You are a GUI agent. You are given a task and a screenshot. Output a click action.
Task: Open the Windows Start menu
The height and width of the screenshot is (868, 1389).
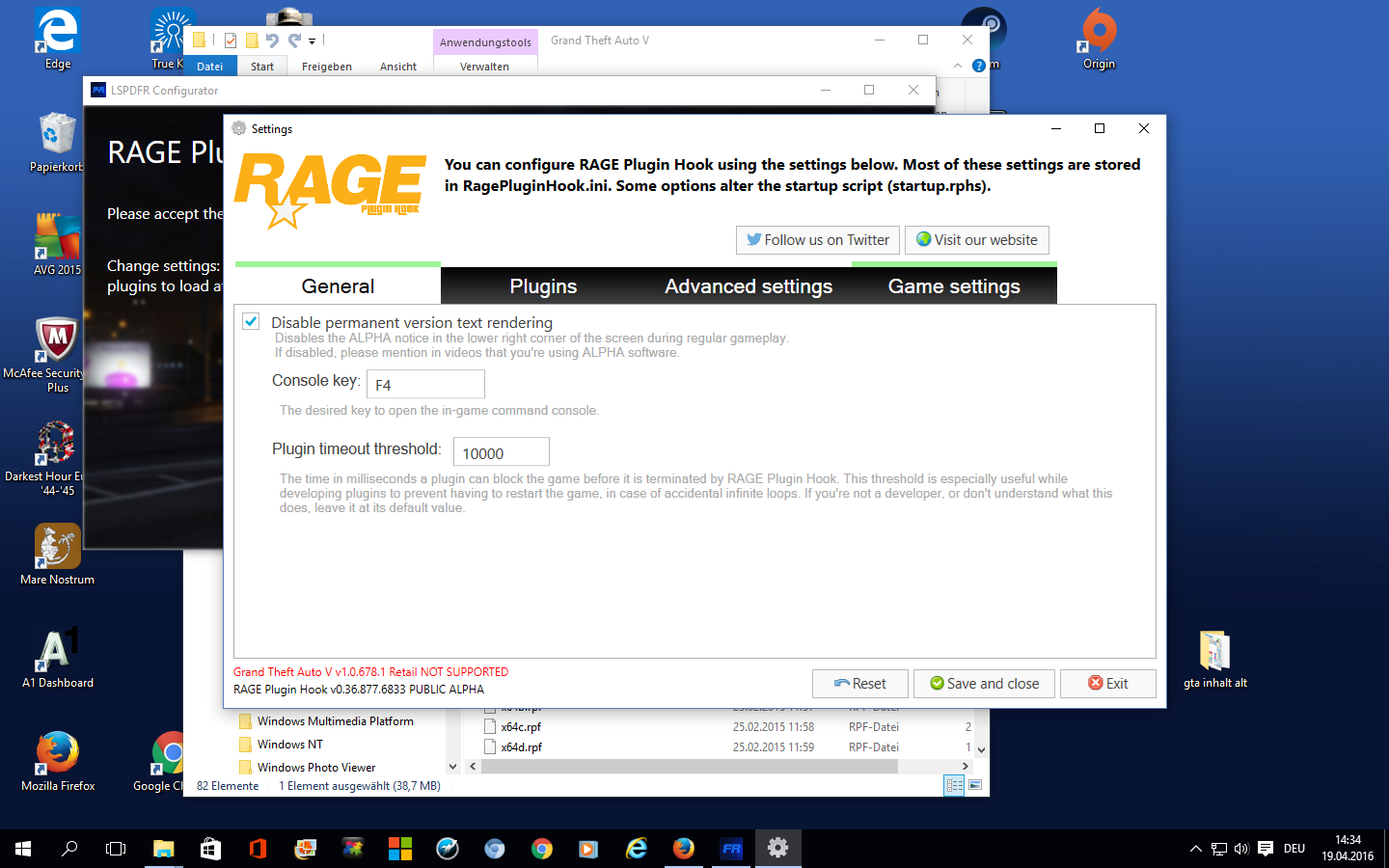pyautogui.click(x=23, y=849)
